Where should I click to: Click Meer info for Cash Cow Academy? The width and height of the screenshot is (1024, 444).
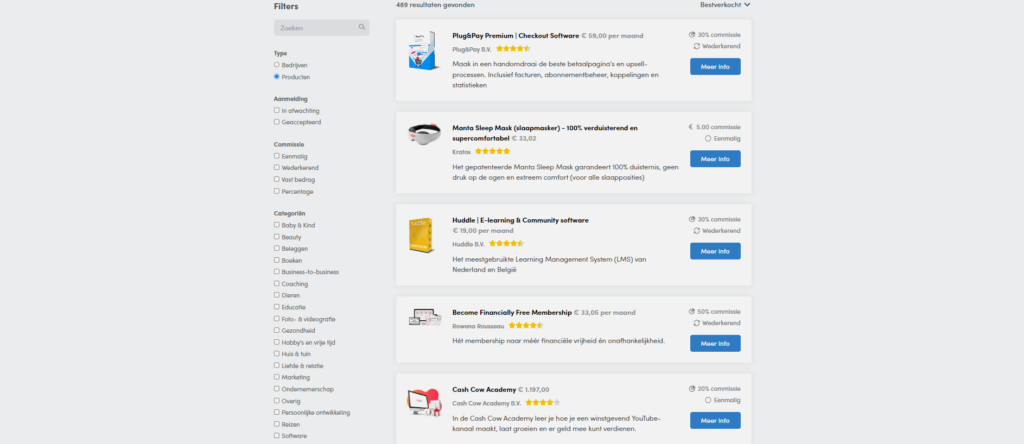click(x=715, y=420)
